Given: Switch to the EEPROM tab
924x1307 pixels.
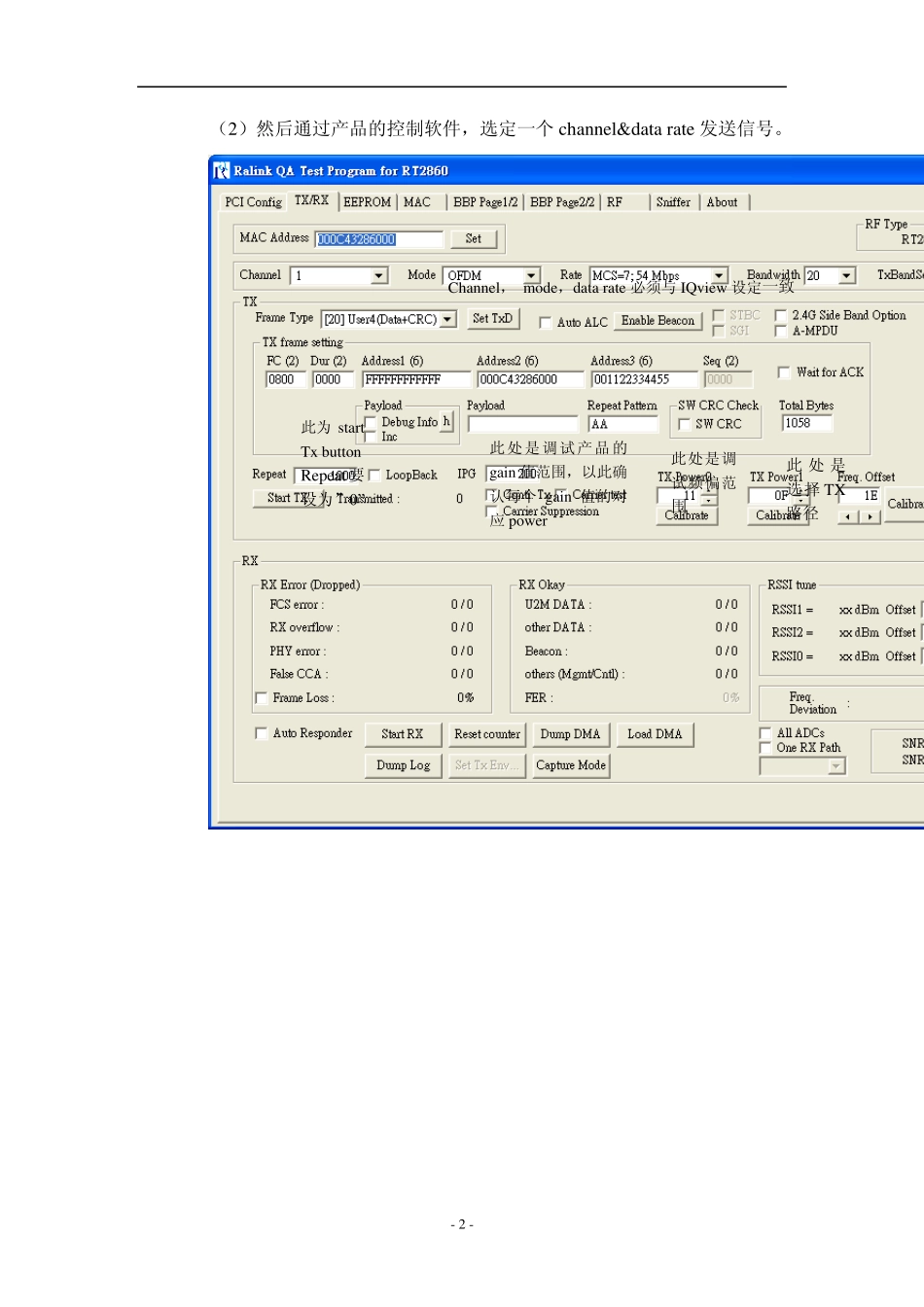Looking at the screenshot, I should click(367, 202).
